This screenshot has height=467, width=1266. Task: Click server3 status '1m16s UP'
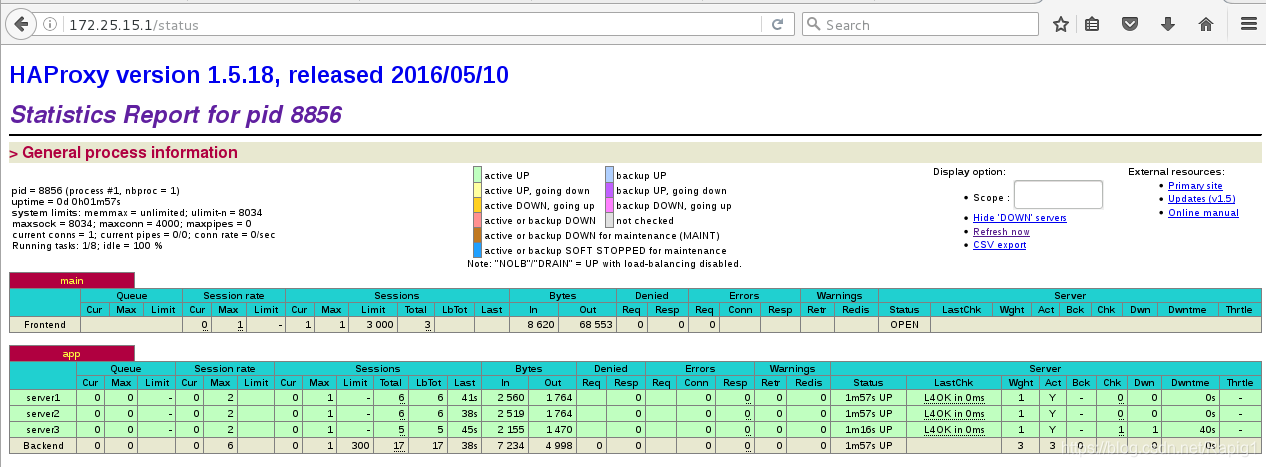pyautogui.click(x=869, y=428)
